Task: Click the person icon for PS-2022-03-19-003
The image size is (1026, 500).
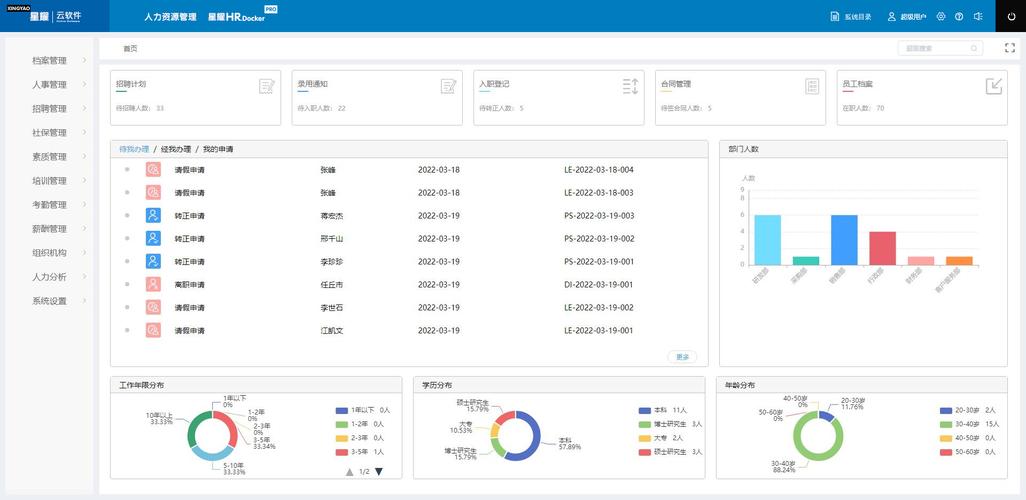Action: (x=153, y=215)
